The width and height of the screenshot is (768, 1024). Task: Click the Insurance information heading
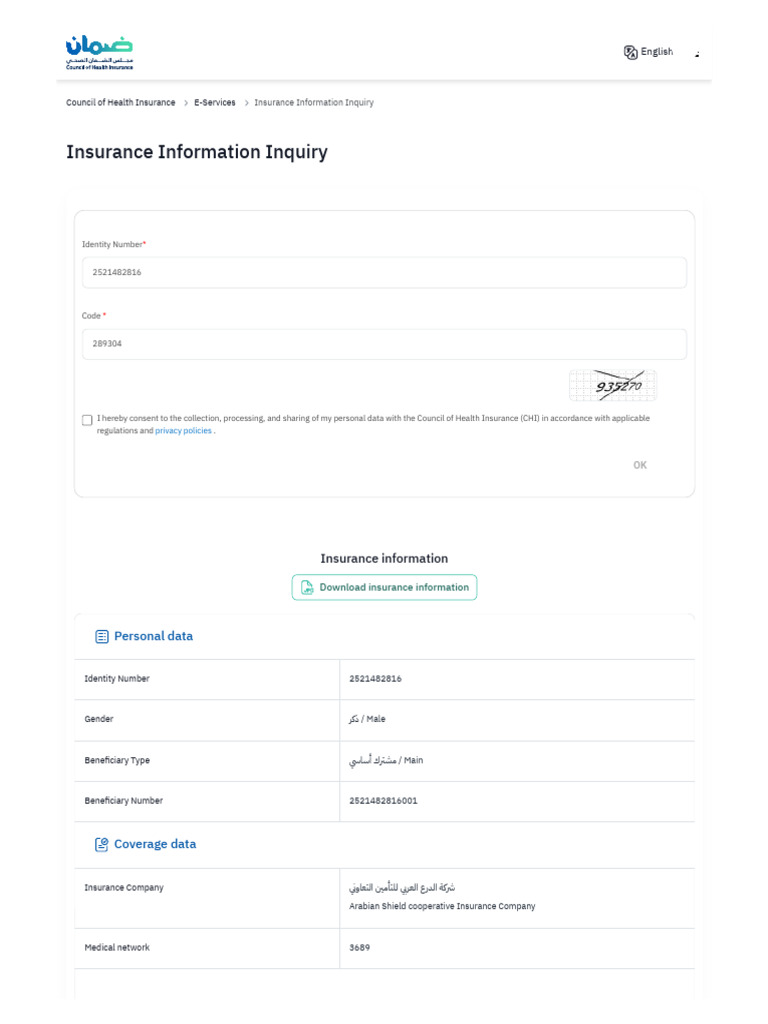pos(384,558)
